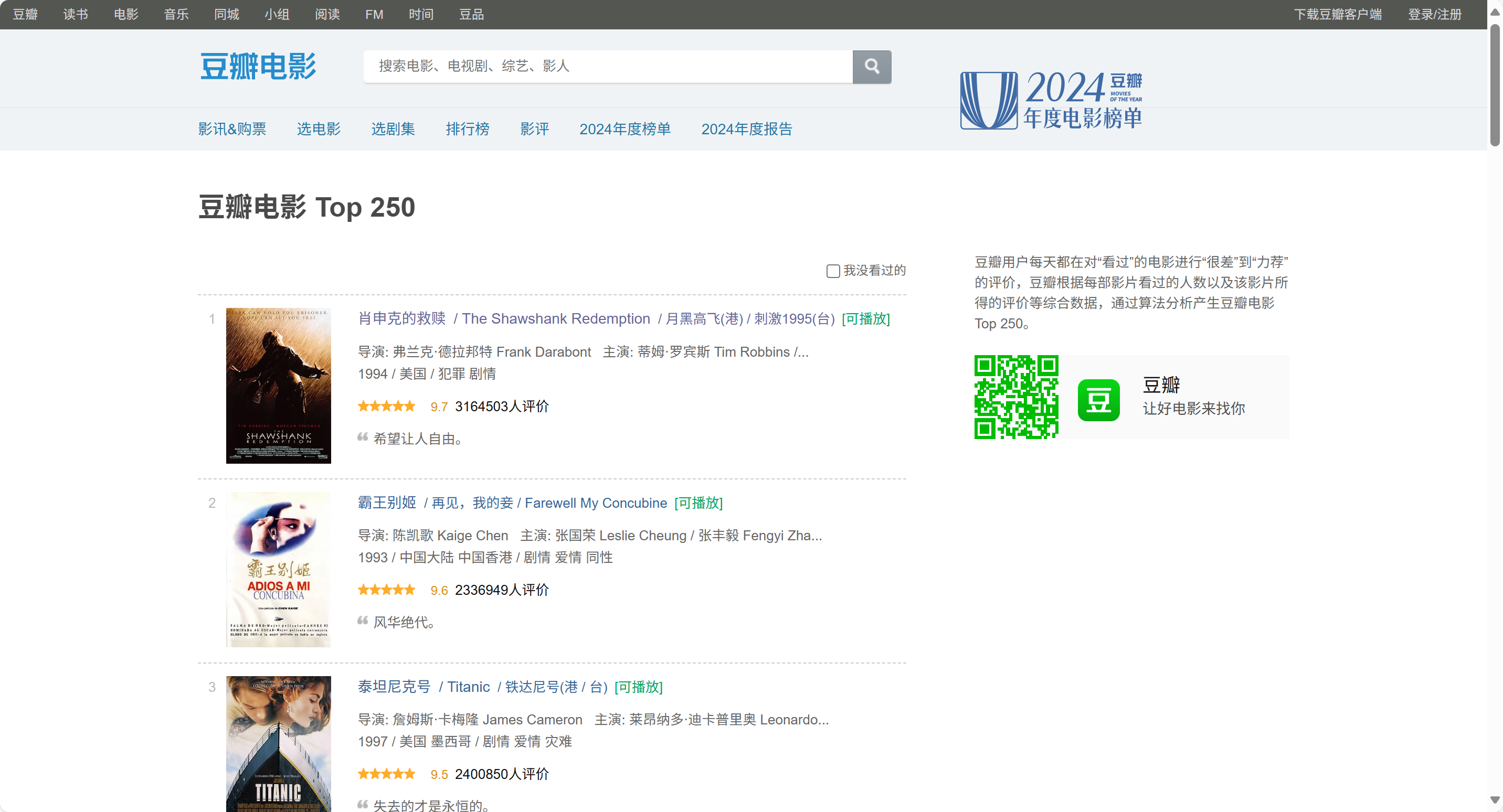Click the 9.7 rating score

pyautogui.click(x=439, y=407)
